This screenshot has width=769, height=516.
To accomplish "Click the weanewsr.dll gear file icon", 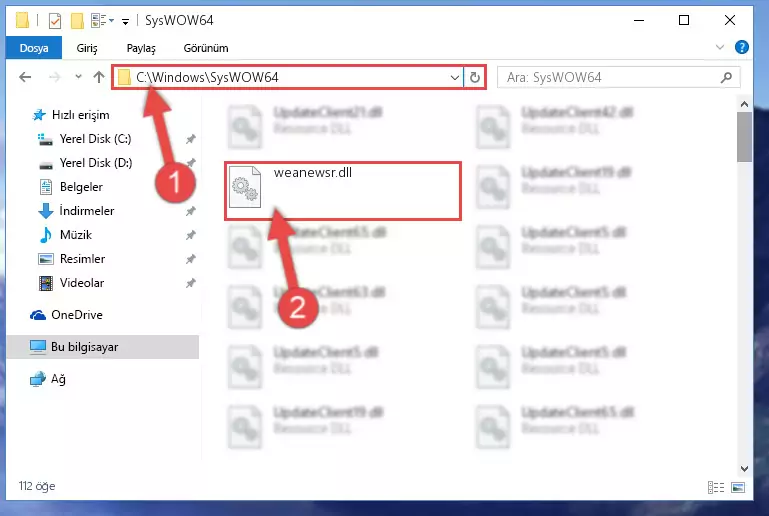I will tap(245, 187).
